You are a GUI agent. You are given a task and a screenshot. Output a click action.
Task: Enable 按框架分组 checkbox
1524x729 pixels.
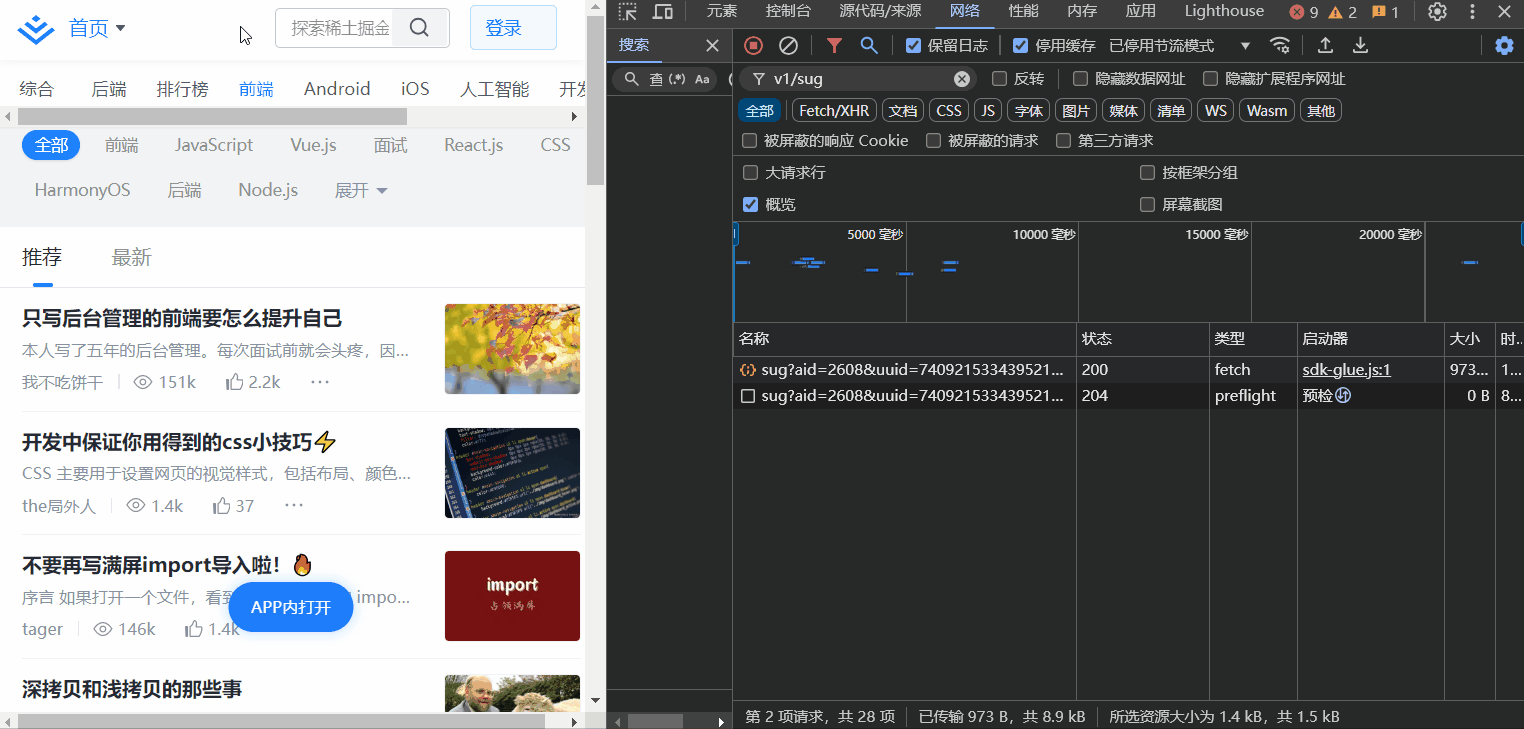pyautogui.click(x=1147, y=173)
